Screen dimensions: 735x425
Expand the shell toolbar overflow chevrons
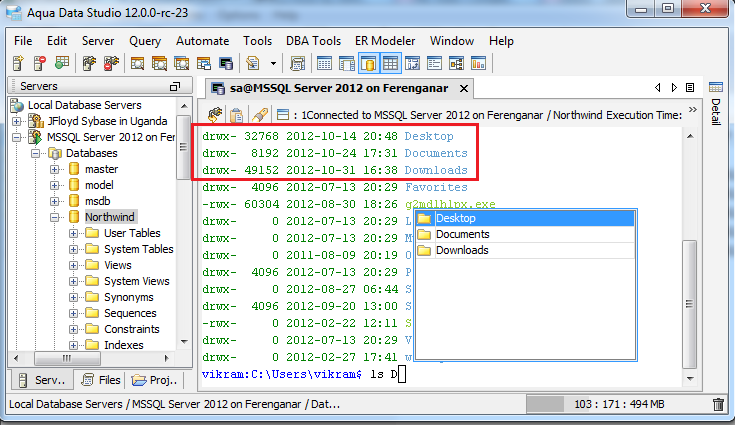693,110
